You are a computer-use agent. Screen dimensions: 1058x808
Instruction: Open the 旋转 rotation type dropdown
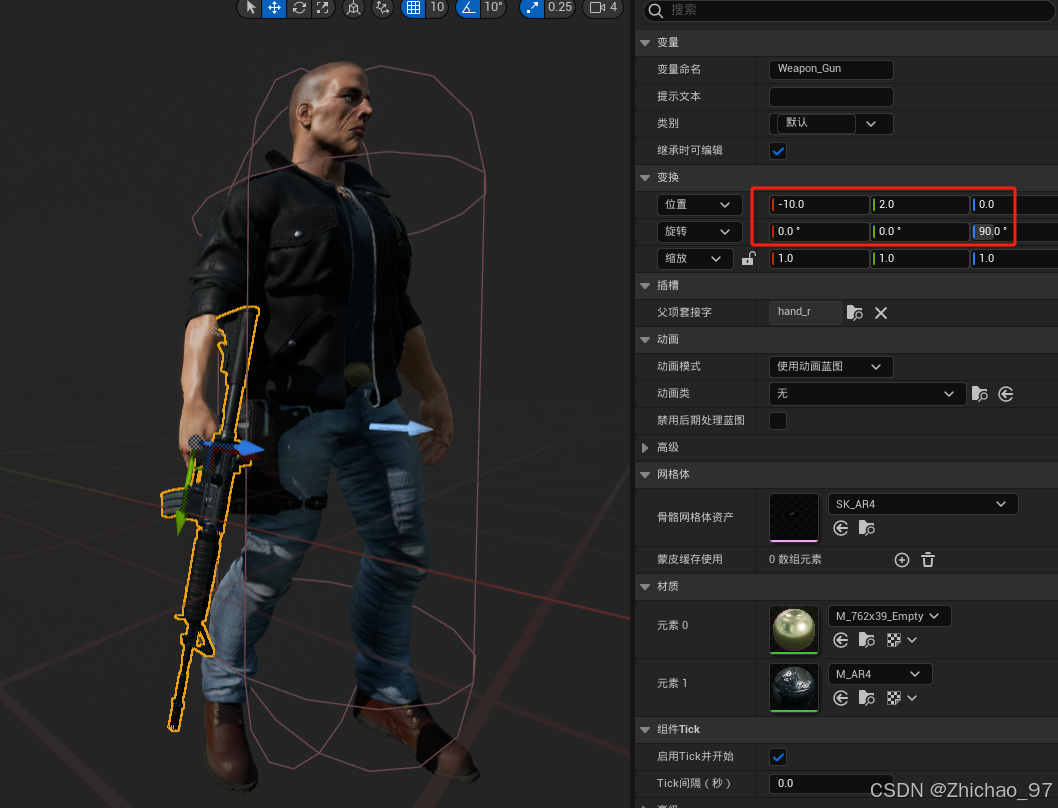[x=698, y=232]
